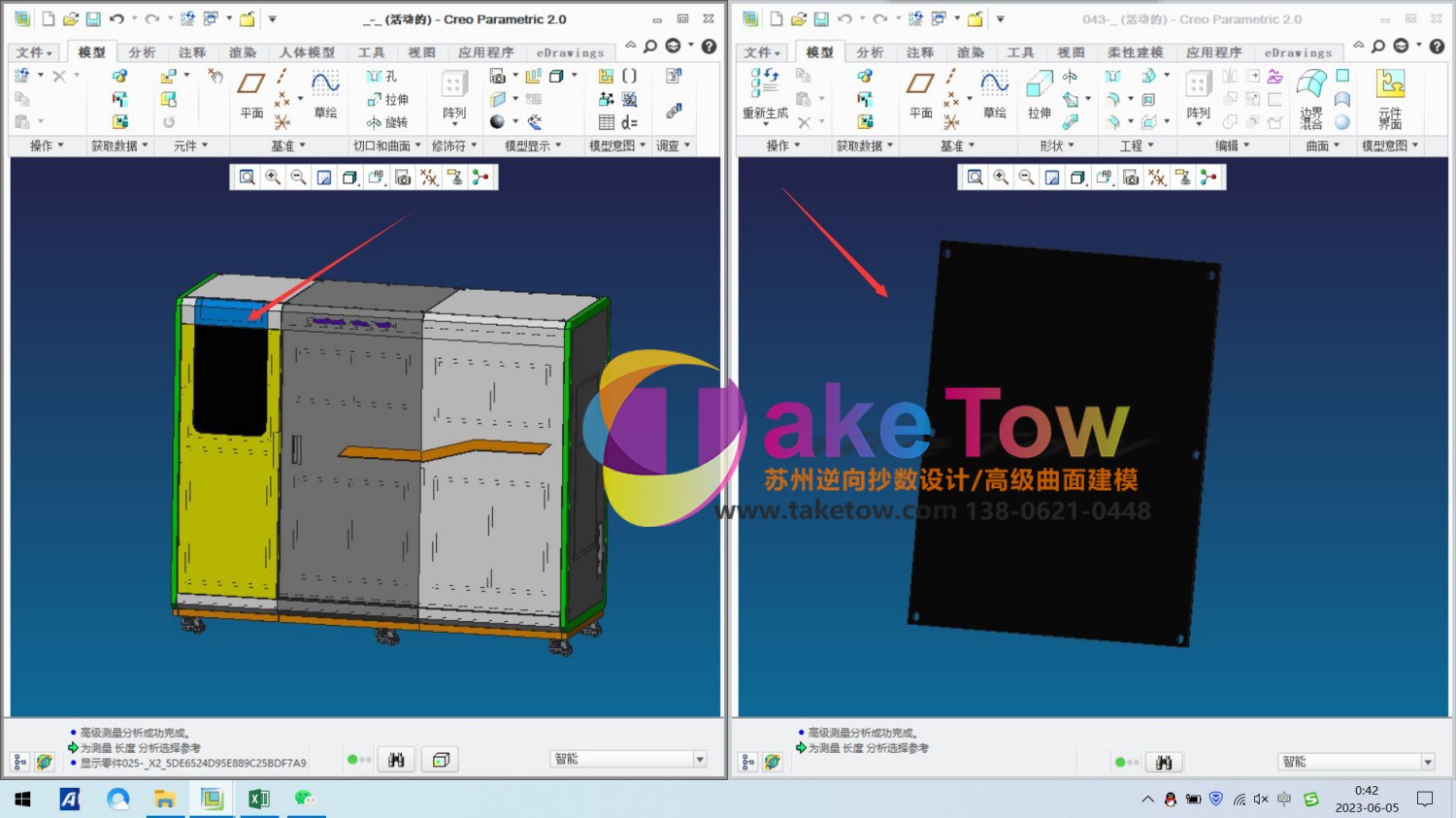The height and width of the screenshot is (818, 1456).
Task: Click Zoom Out in the left viewport toolbar
Action: pyautogui.click(x=299, y=178)
